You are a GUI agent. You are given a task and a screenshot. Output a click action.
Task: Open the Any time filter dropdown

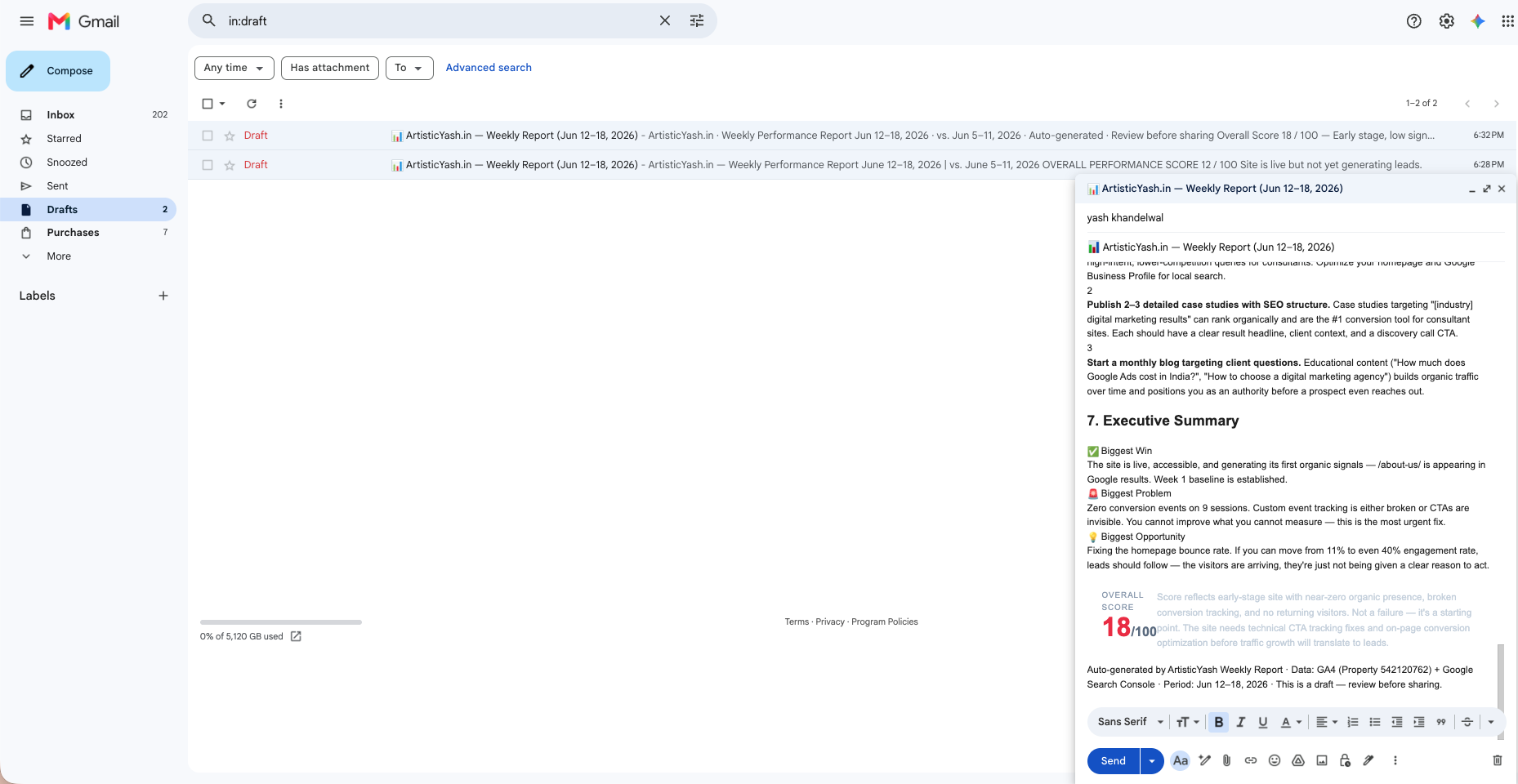[234, 68]
